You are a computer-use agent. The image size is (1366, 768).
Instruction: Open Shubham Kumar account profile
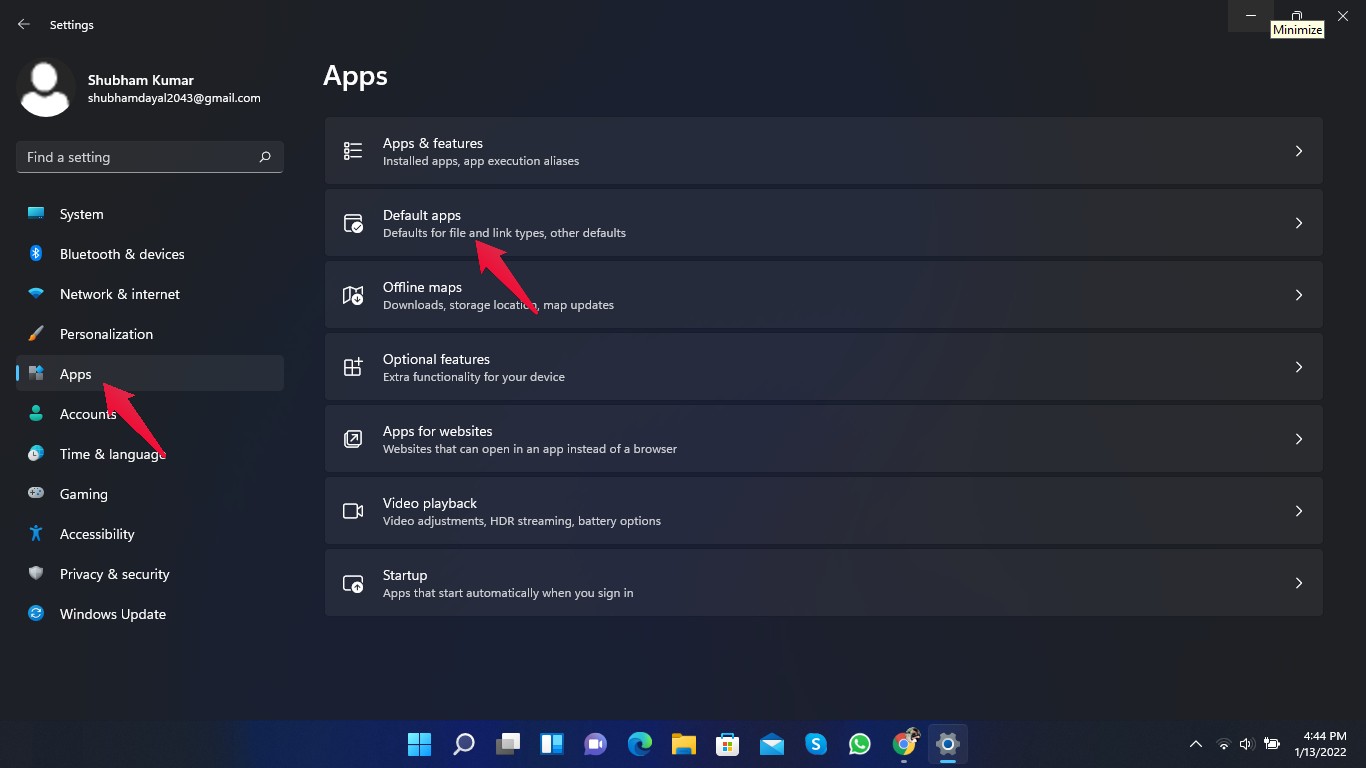pos(140,88)
